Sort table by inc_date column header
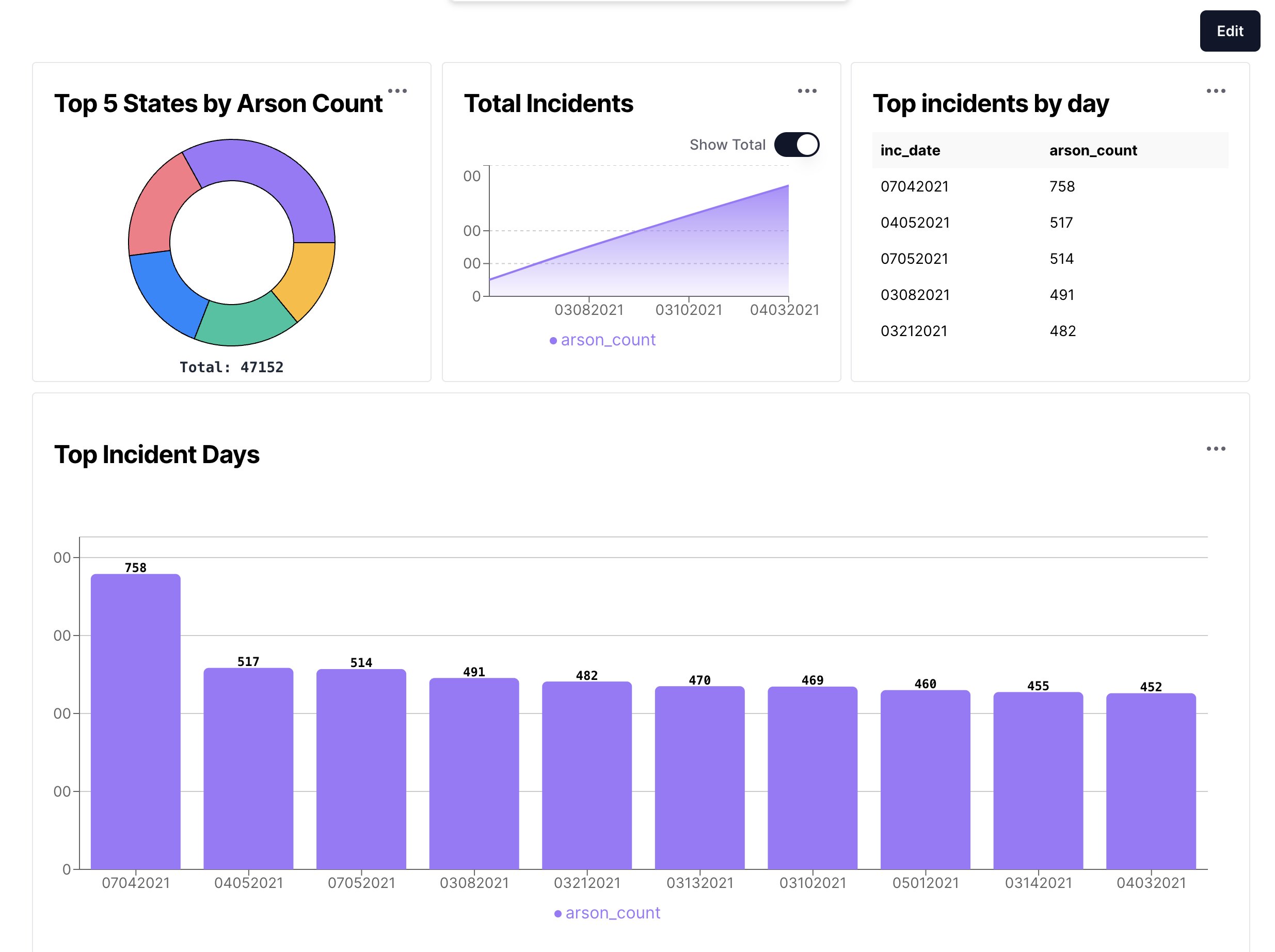 [x=910, y=150]
